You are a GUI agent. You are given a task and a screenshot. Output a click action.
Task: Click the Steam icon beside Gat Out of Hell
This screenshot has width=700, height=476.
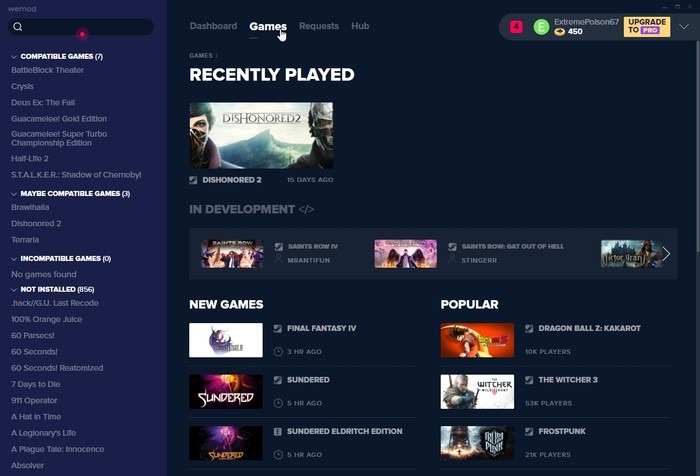tap(452, 246)
